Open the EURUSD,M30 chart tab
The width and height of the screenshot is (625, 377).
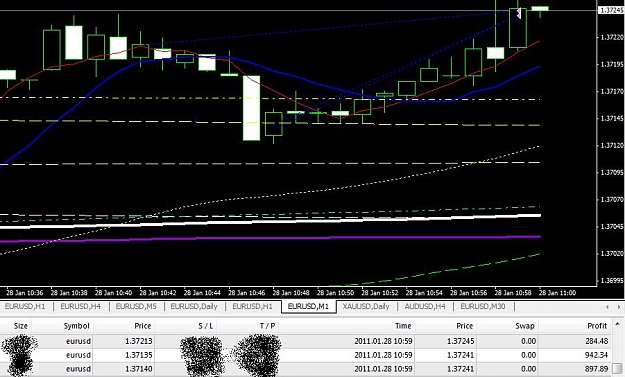pyautogui.click(x=482, y=306)
